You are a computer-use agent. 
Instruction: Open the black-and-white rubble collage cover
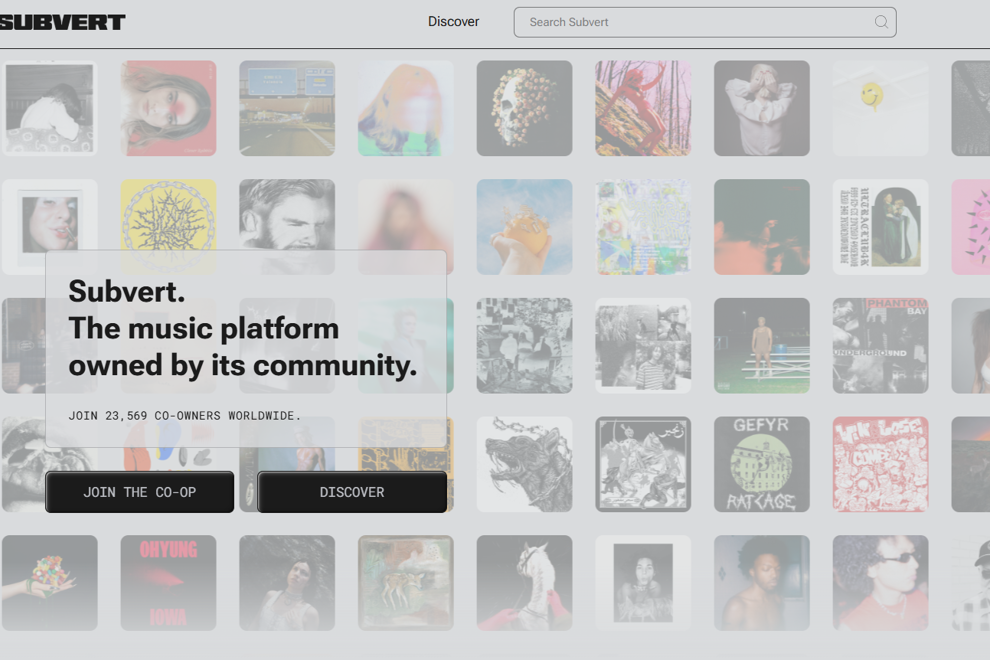click(524, 345)
